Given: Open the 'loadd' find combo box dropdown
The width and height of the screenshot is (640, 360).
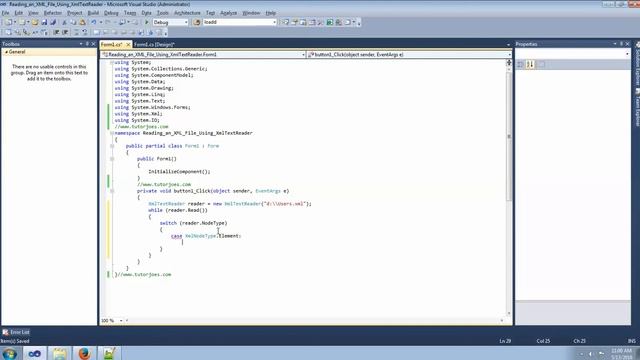Looking at the screenshot, I should coord(274,22).
